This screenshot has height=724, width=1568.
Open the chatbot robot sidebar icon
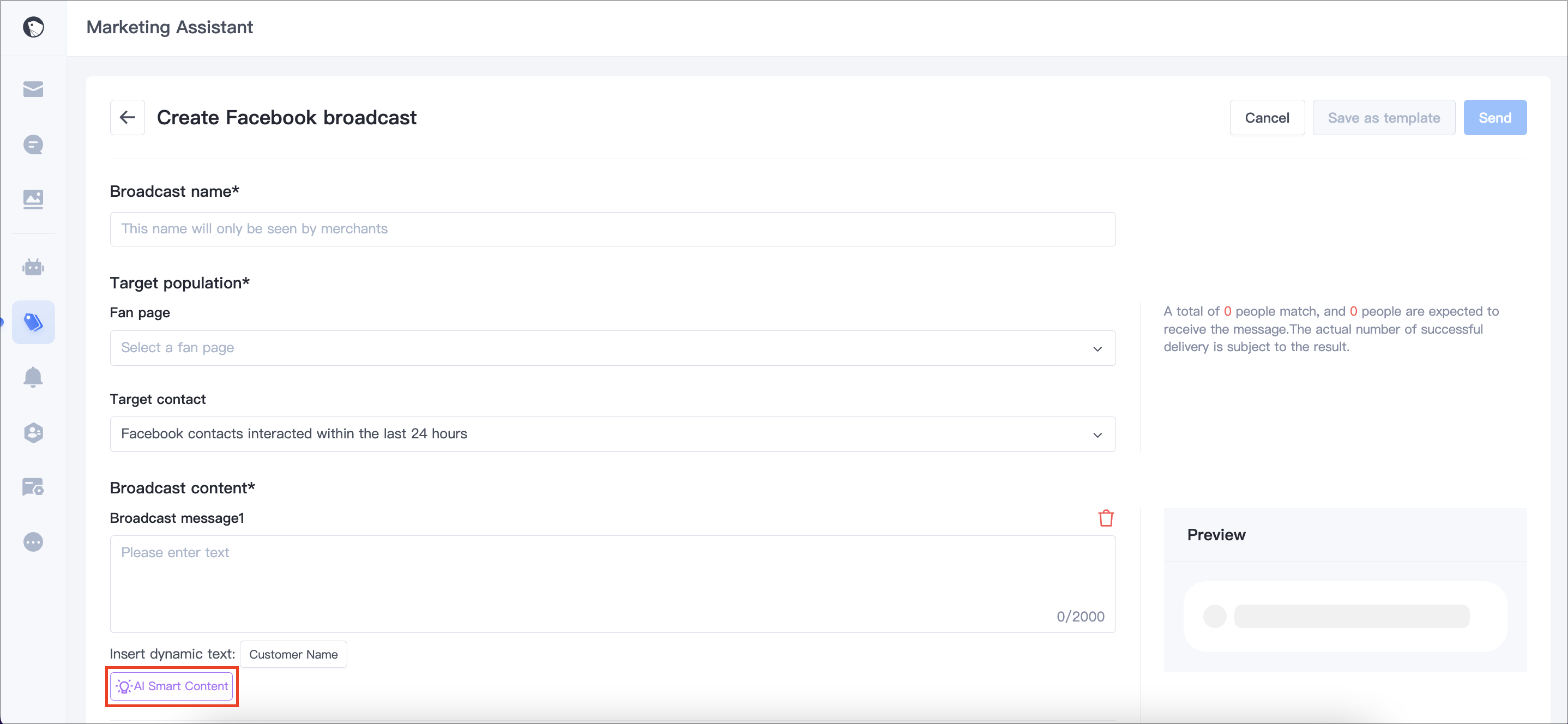[x=33, y=267]
